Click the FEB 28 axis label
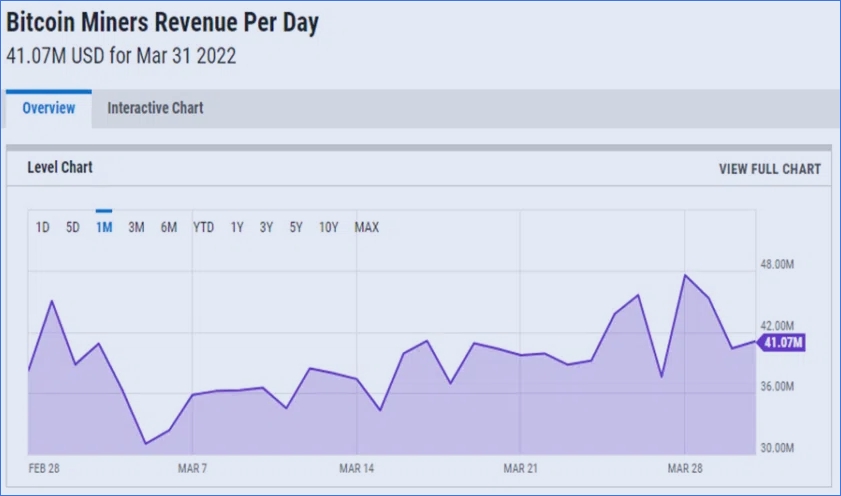Image resolution: width=841 pixels, height=496 pixels. (44, 469)
